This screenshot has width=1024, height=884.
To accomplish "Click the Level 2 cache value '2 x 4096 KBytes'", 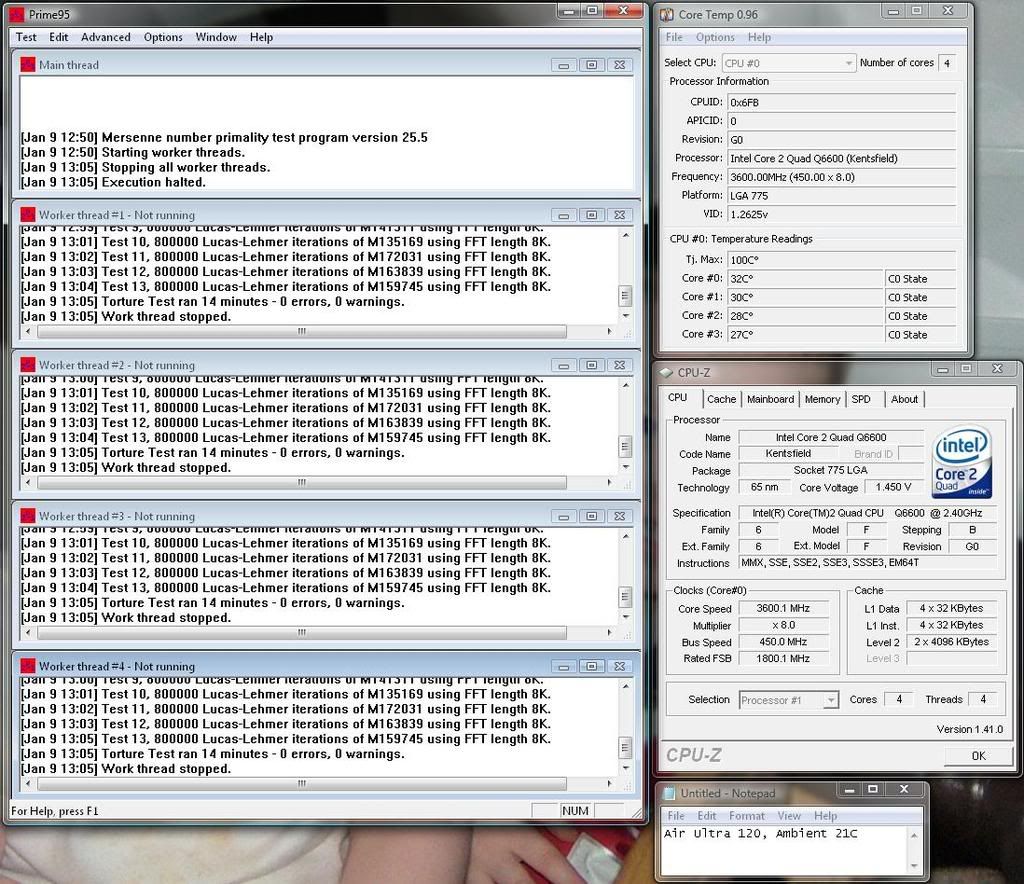I will coord(952,642).
